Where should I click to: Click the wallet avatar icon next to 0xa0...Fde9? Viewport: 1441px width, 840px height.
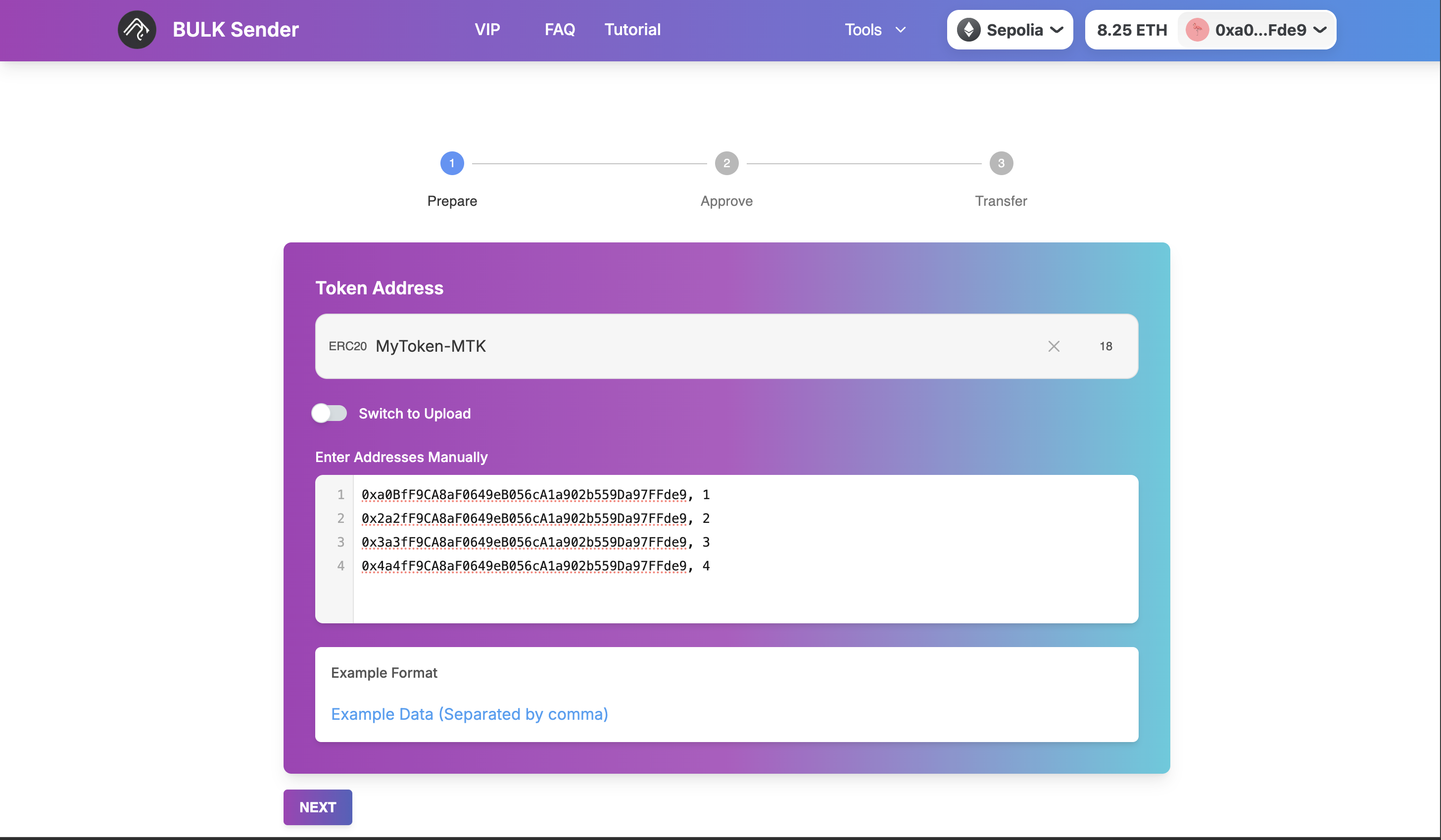[1196, 29]
